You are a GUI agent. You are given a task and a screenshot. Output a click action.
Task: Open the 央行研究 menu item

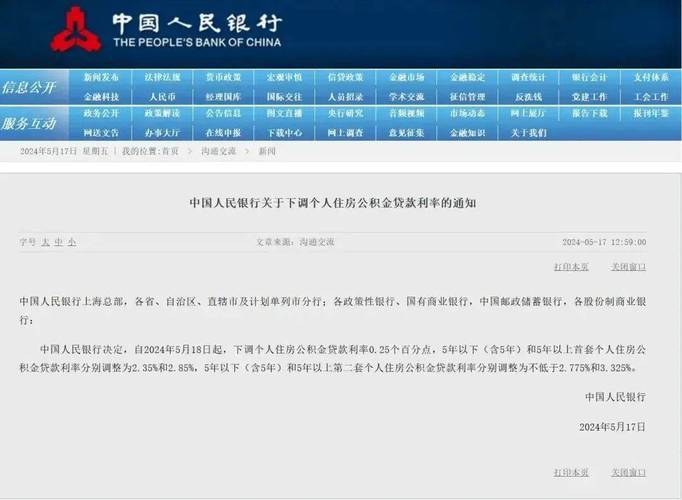(x=345, y=113)
